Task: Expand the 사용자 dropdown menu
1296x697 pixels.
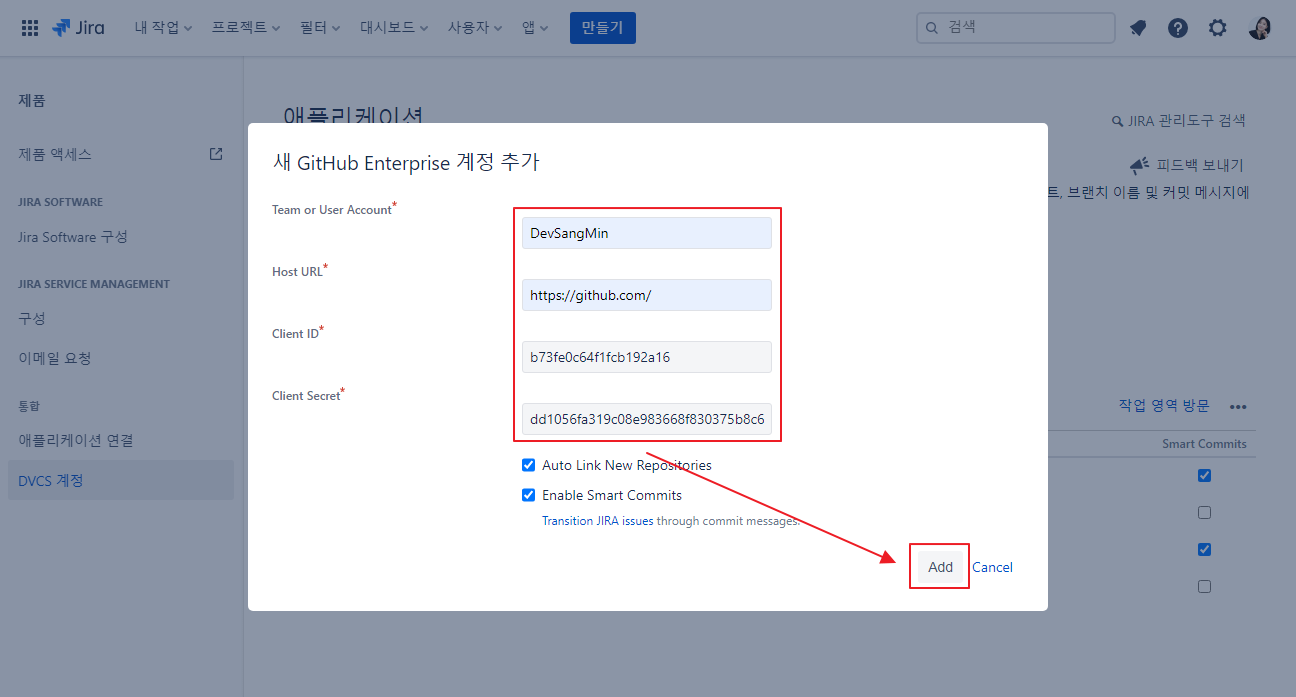Action: point(475,28)
